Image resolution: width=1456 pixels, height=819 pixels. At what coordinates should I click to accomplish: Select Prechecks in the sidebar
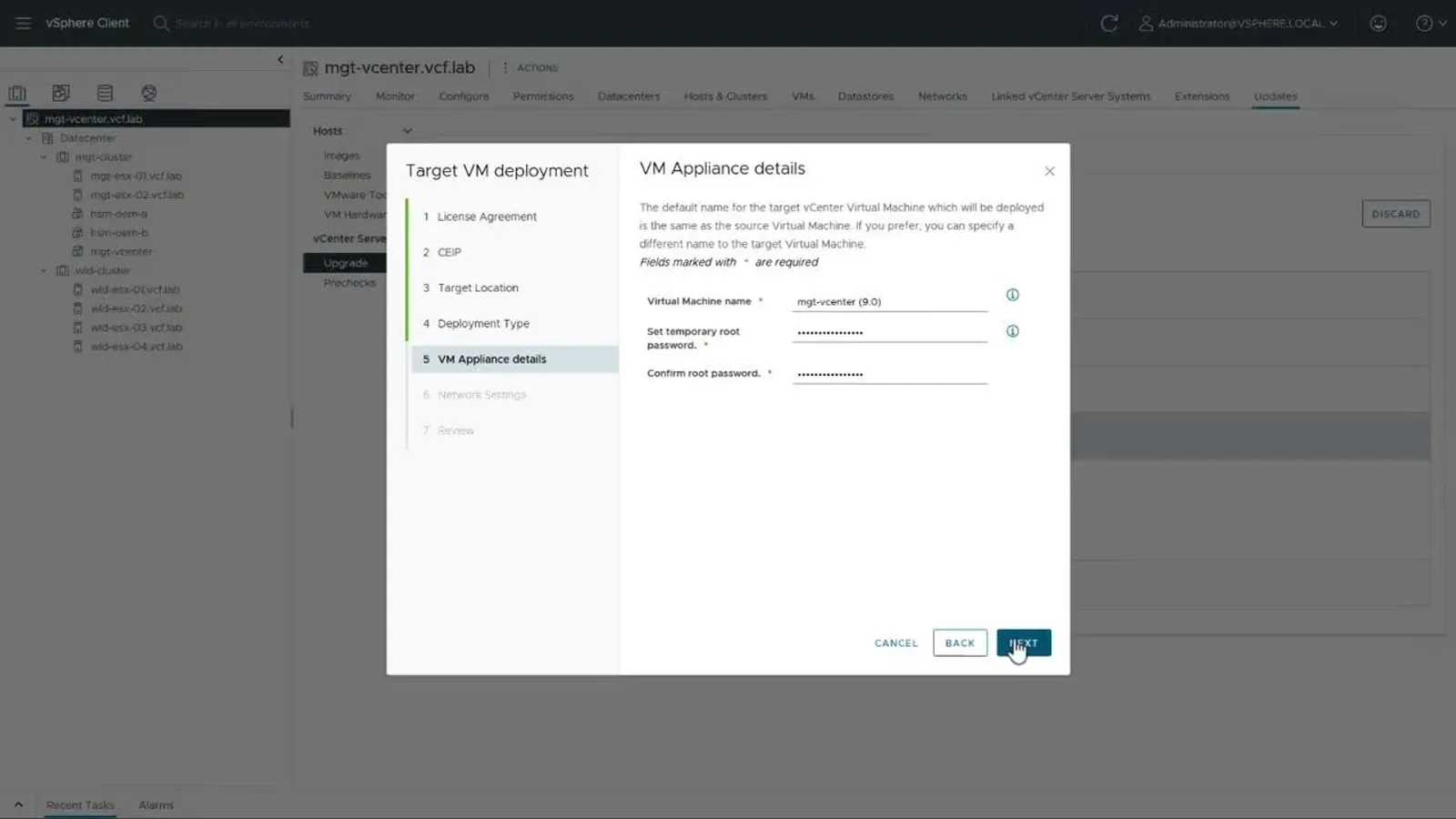pyautogui.click(x=349, y=283)
